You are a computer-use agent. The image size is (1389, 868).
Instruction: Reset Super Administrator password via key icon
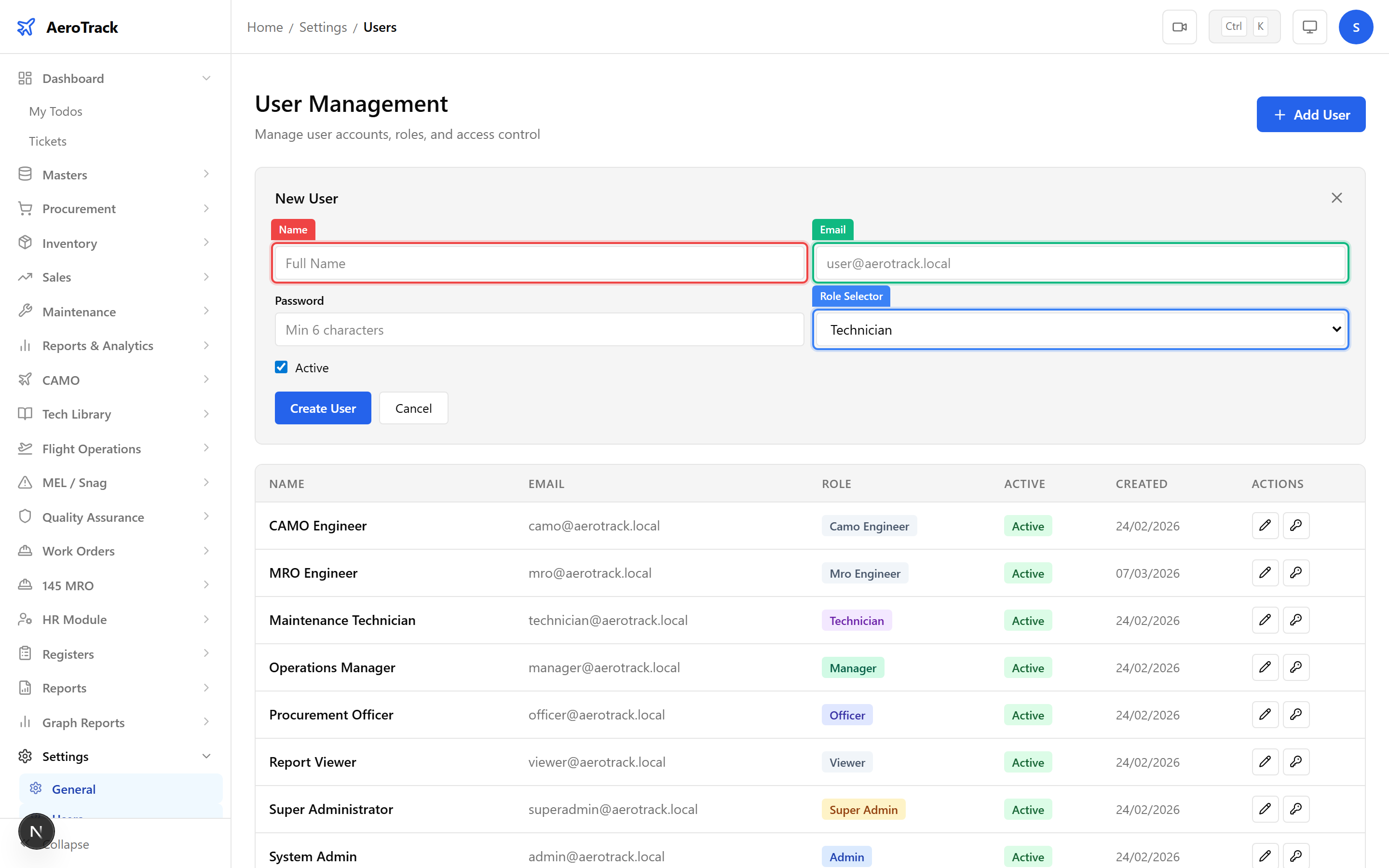click(x=1296, y=809)
